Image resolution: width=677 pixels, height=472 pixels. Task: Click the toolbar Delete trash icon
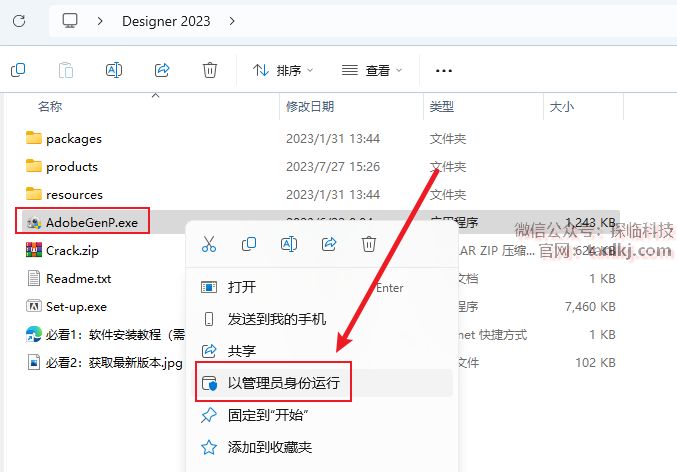tap(210, 70)
